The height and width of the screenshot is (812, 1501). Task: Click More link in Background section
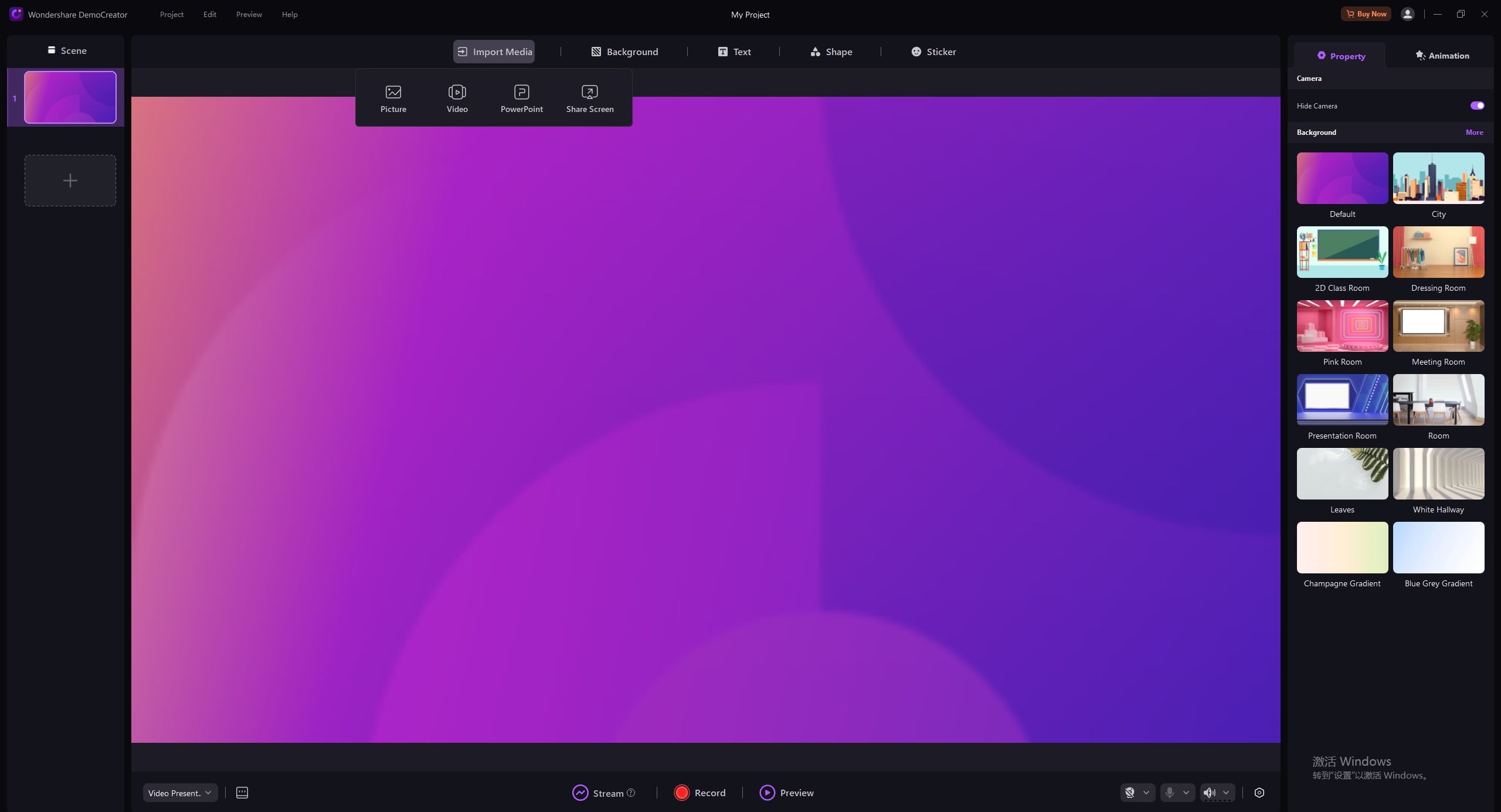pos(1474,132)
